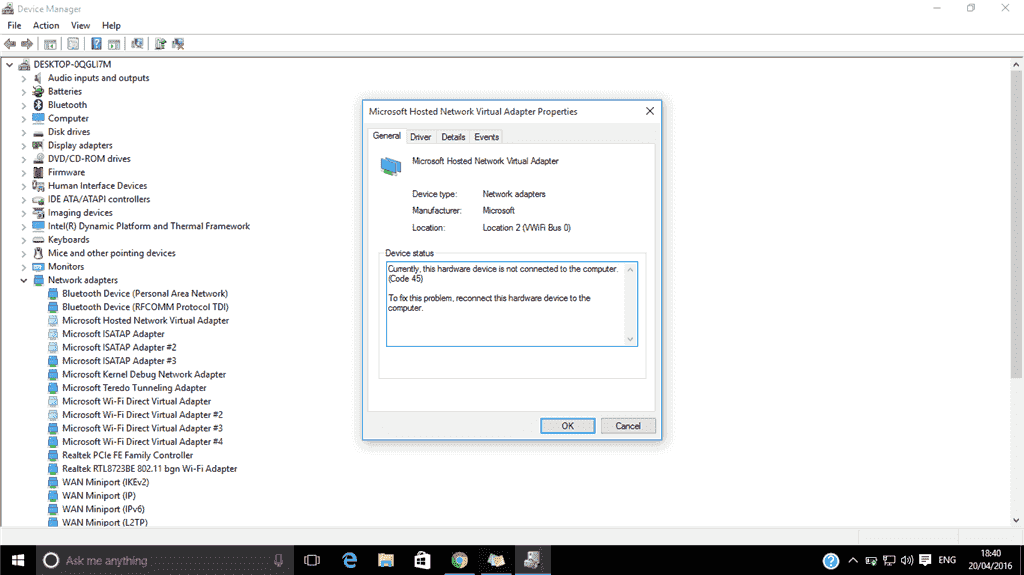
Task: Open the View menu
Action: pyautogui.click(x=80, y=25)
